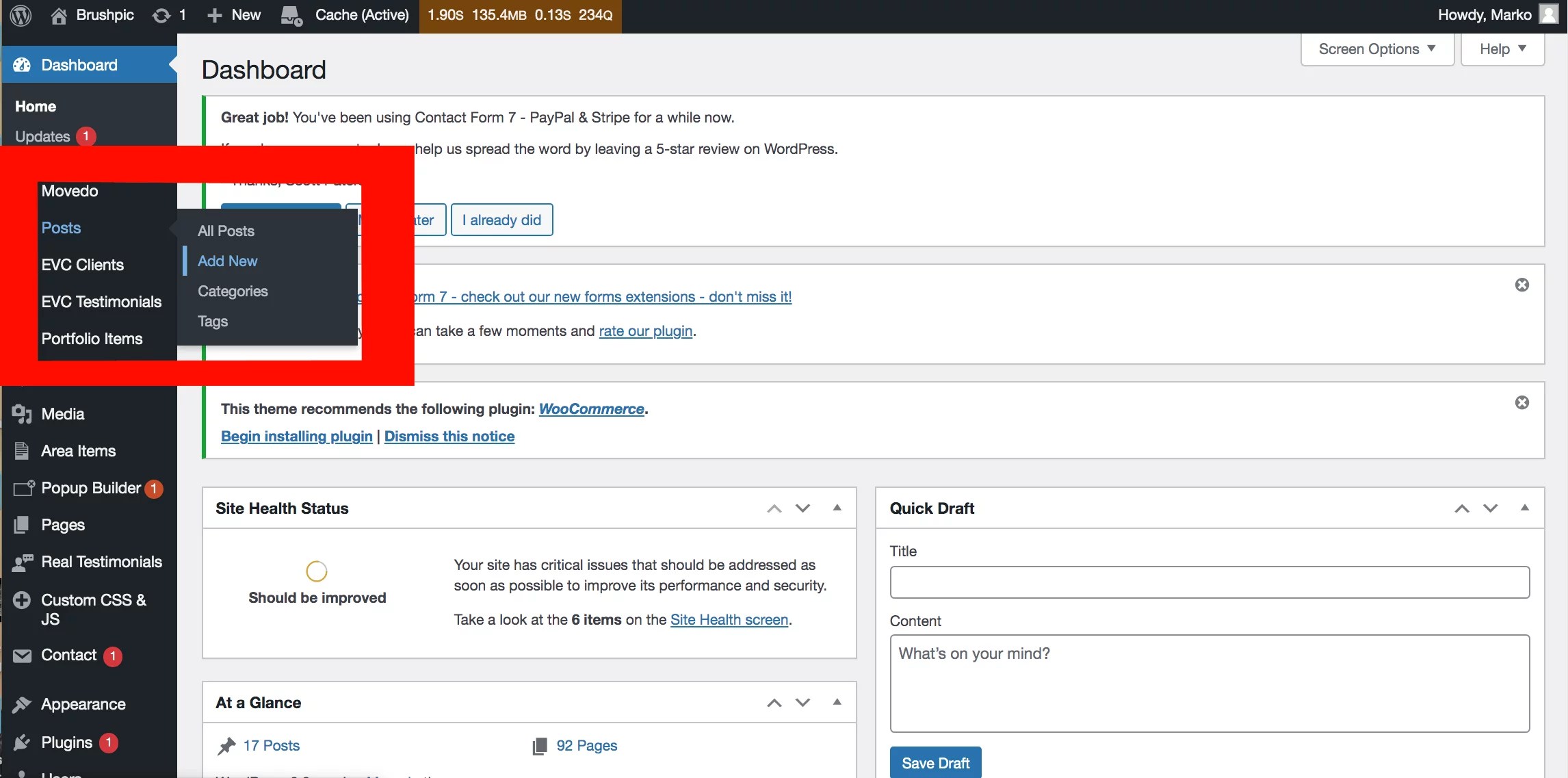This screenshot has width=1568, height=778.
Task: Select Add New in Posts submenu
Action: click(228, 261)
